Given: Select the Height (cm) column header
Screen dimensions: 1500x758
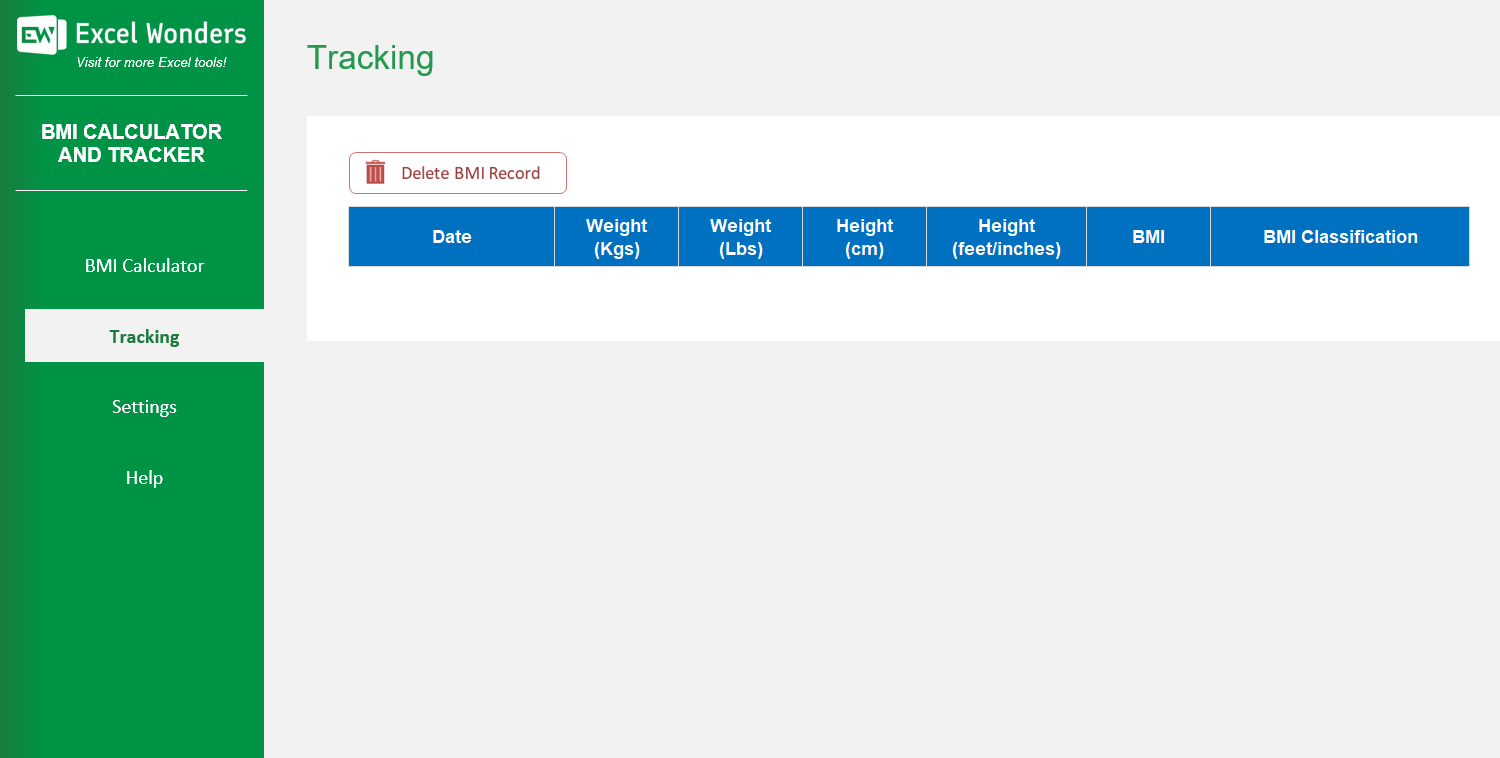Looking at the screenshot, I should [864, 236].
